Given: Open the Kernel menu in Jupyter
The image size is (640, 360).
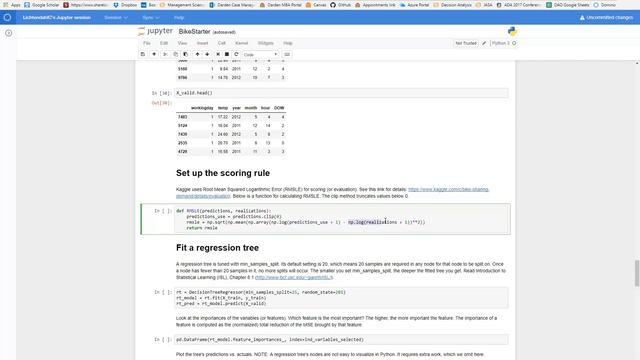Looking at the screenshot, I should pyautogui.click(x=241, y=43).
